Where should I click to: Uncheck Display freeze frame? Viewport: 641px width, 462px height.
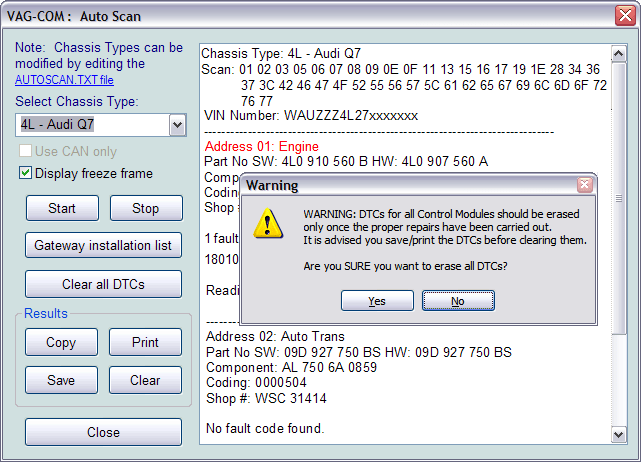point(25,173)
